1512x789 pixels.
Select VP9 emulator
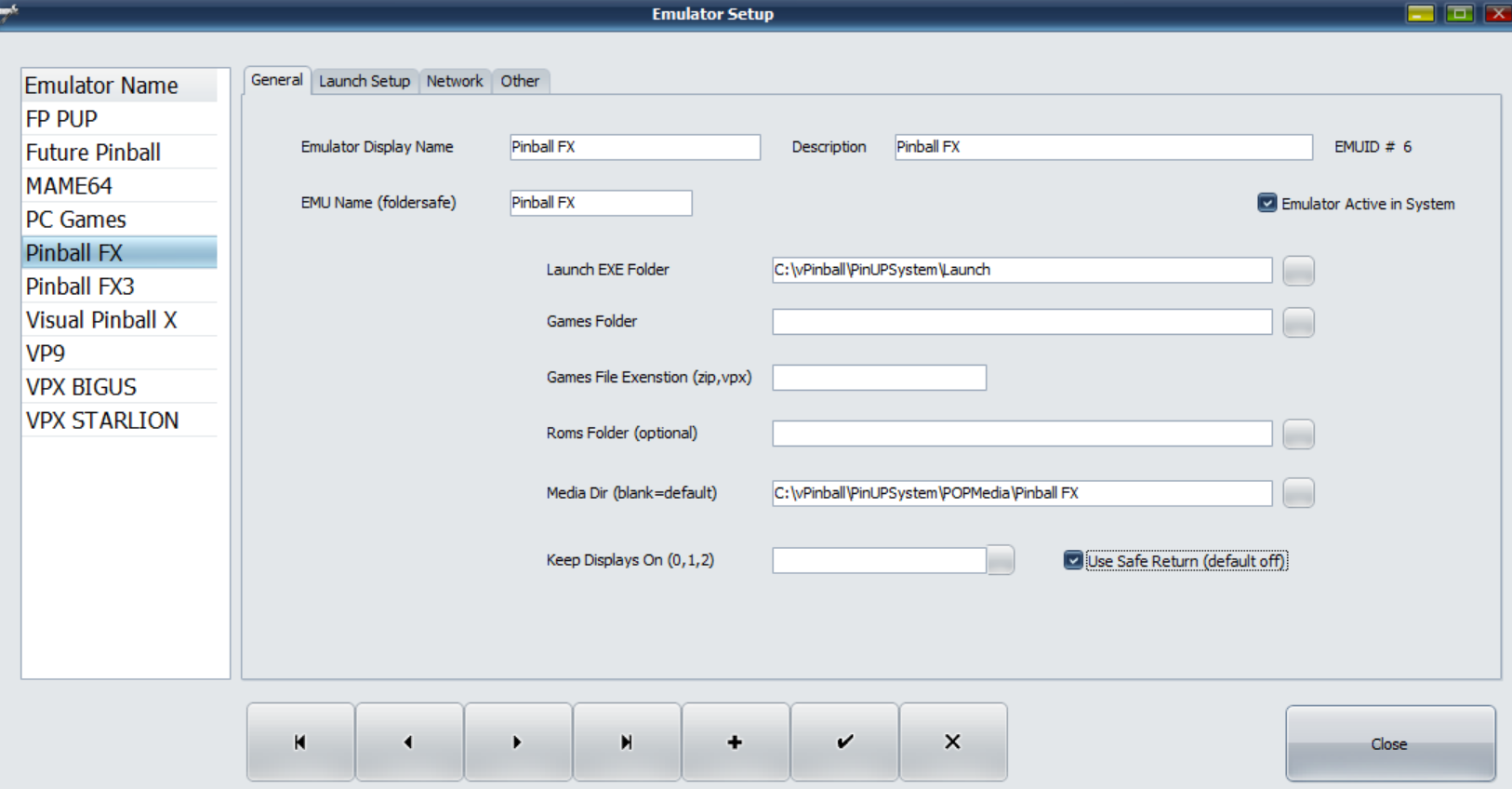(120, 354)
